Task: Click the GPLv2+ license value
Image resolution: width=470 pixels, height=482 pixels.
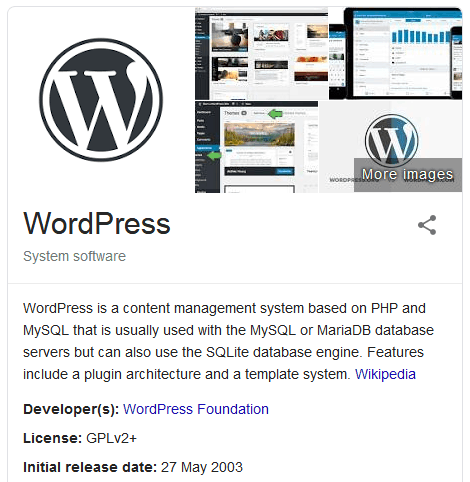Action: pyautogui.click(x=111, y=438)
